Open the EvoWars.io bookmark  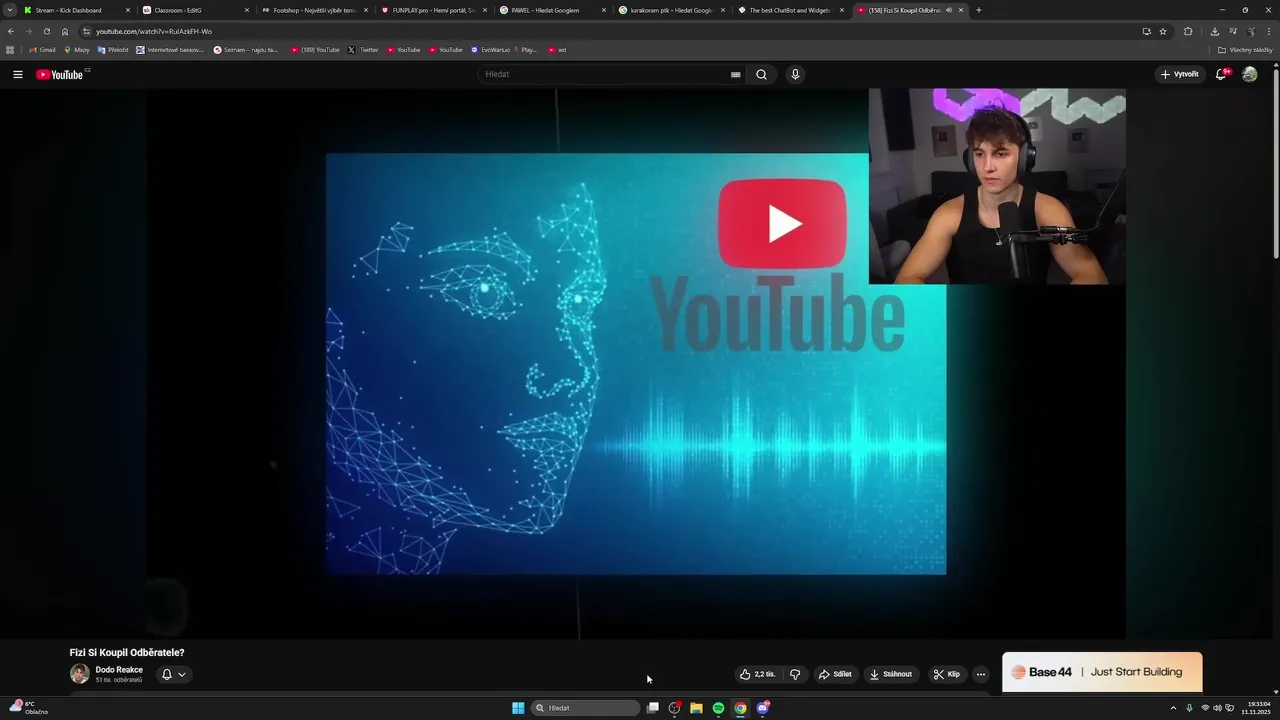(x=489, y=50)
